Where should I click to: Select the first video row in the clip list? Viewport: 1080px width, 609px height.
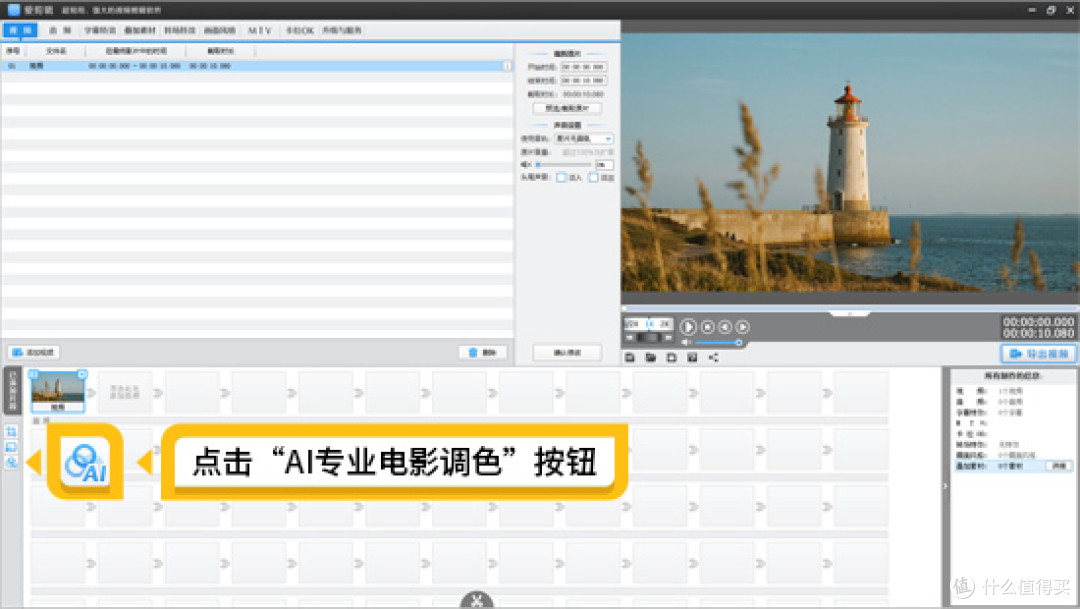click(x=256, y=65)
